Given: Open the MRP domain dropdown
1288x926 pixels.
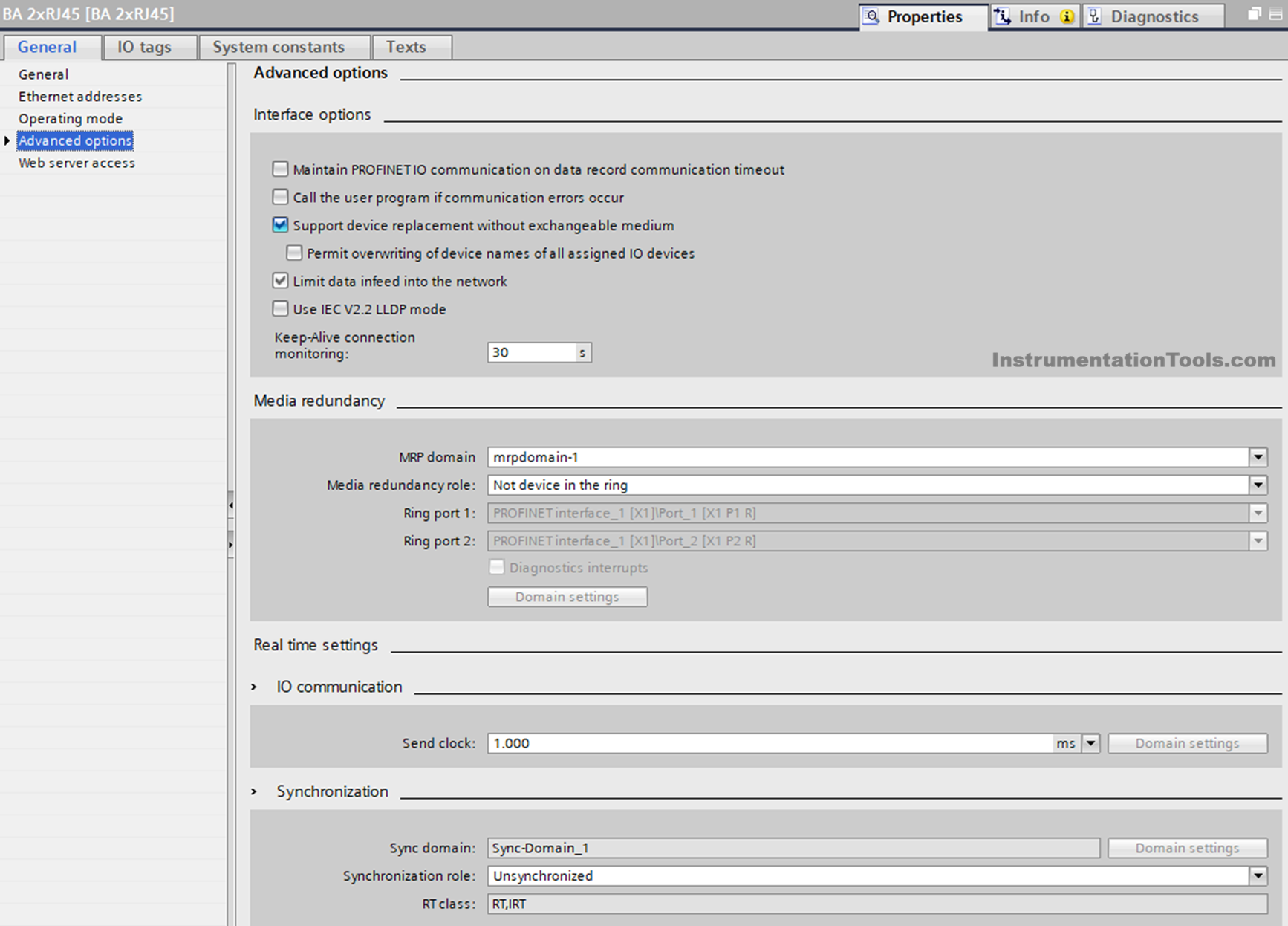Looking at the screenshot, I should (1258, 457).
